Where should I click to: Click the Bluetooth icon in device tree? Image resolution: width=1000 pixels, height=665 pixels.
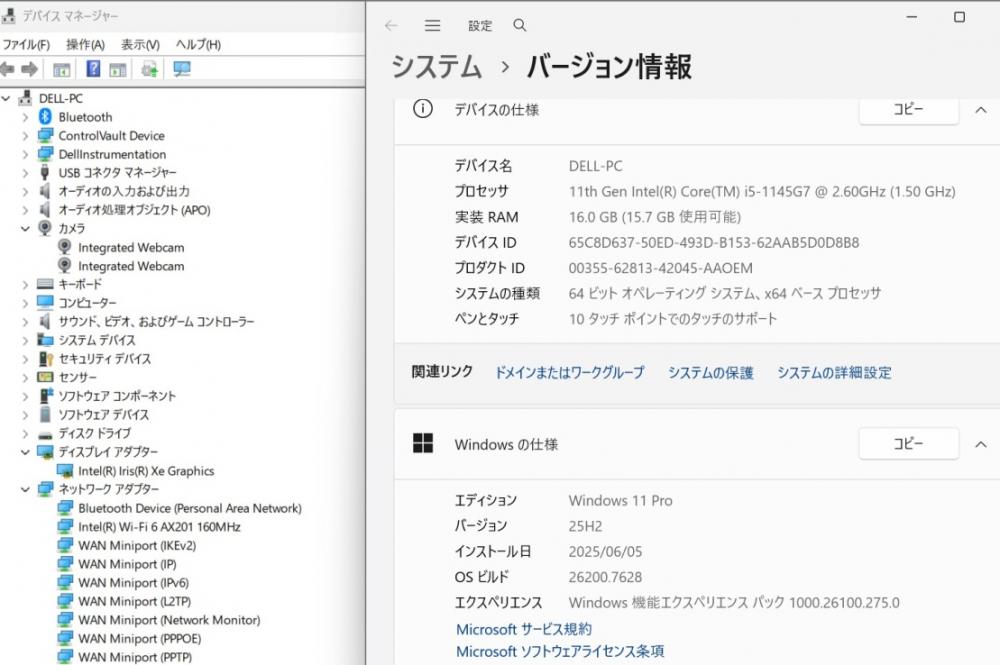coord(45,117)
